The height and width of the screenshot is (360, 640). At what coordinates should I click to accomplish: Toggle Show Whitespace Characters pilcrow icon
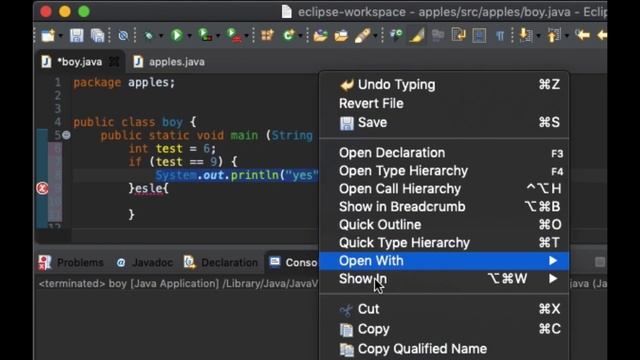(x=500, y=36)
